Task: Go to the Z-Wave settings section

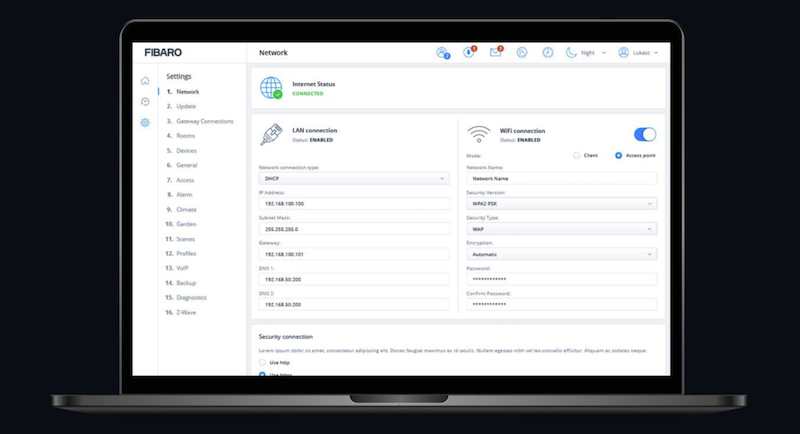Action: 186,312
